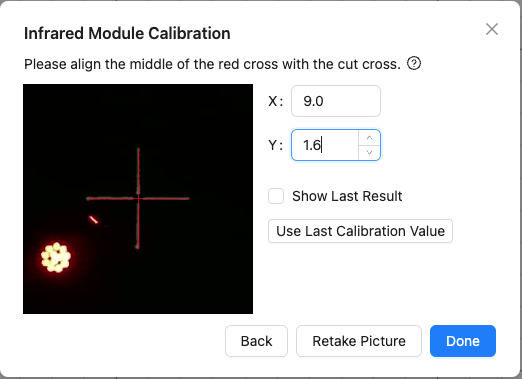This screenshot has height=379, width=522.
Task: Click the top end of the vertical cross line
Action: (138, 149)
